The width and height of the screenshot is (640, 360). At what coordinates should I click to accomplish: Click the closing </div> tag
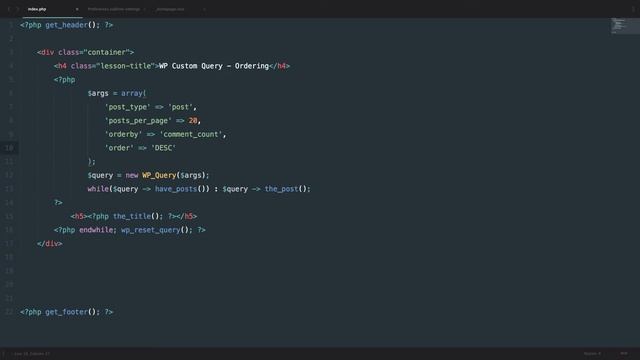(49, 244)
